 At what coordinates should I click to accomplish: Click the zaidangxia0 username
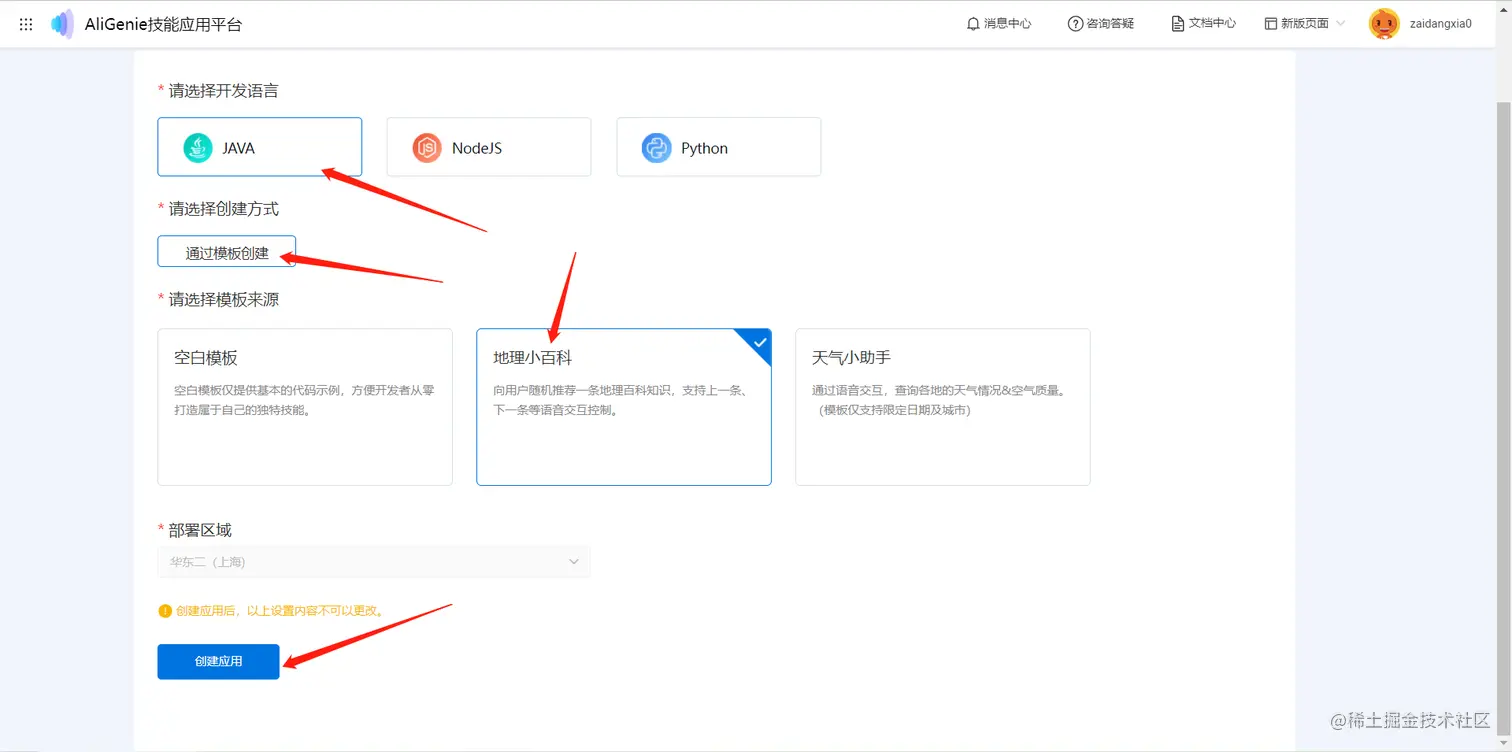1441,24
